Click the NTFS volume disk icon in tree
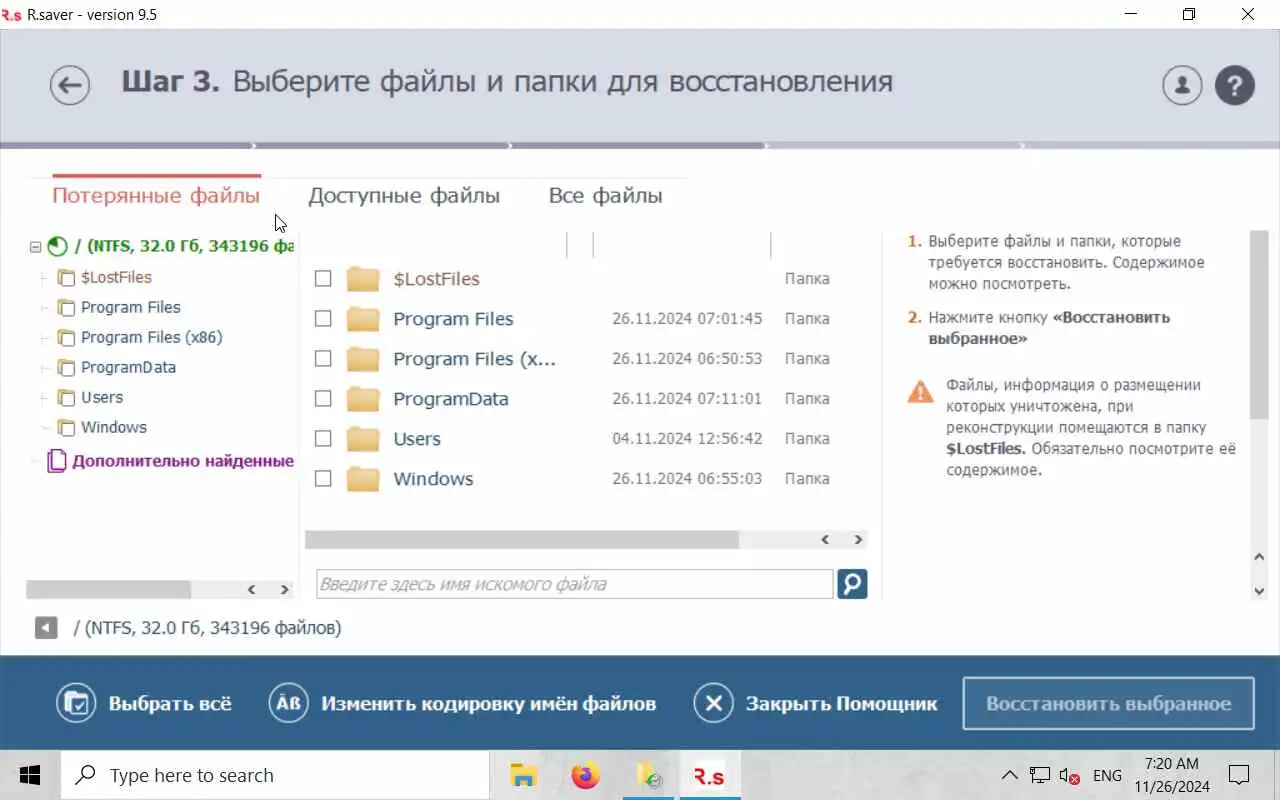 pos(58,246)
